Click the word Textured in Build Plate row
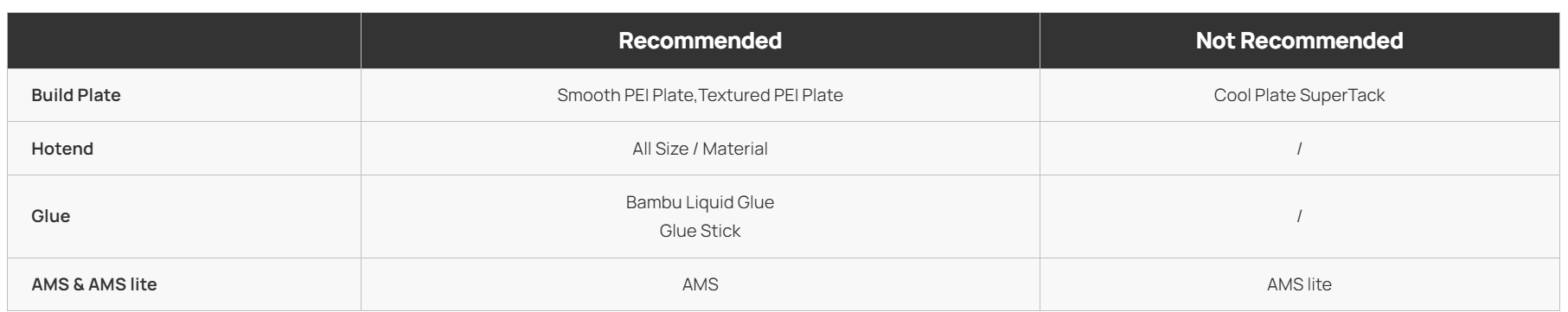The image size is (1568, 312). click(x=733, y=95)
